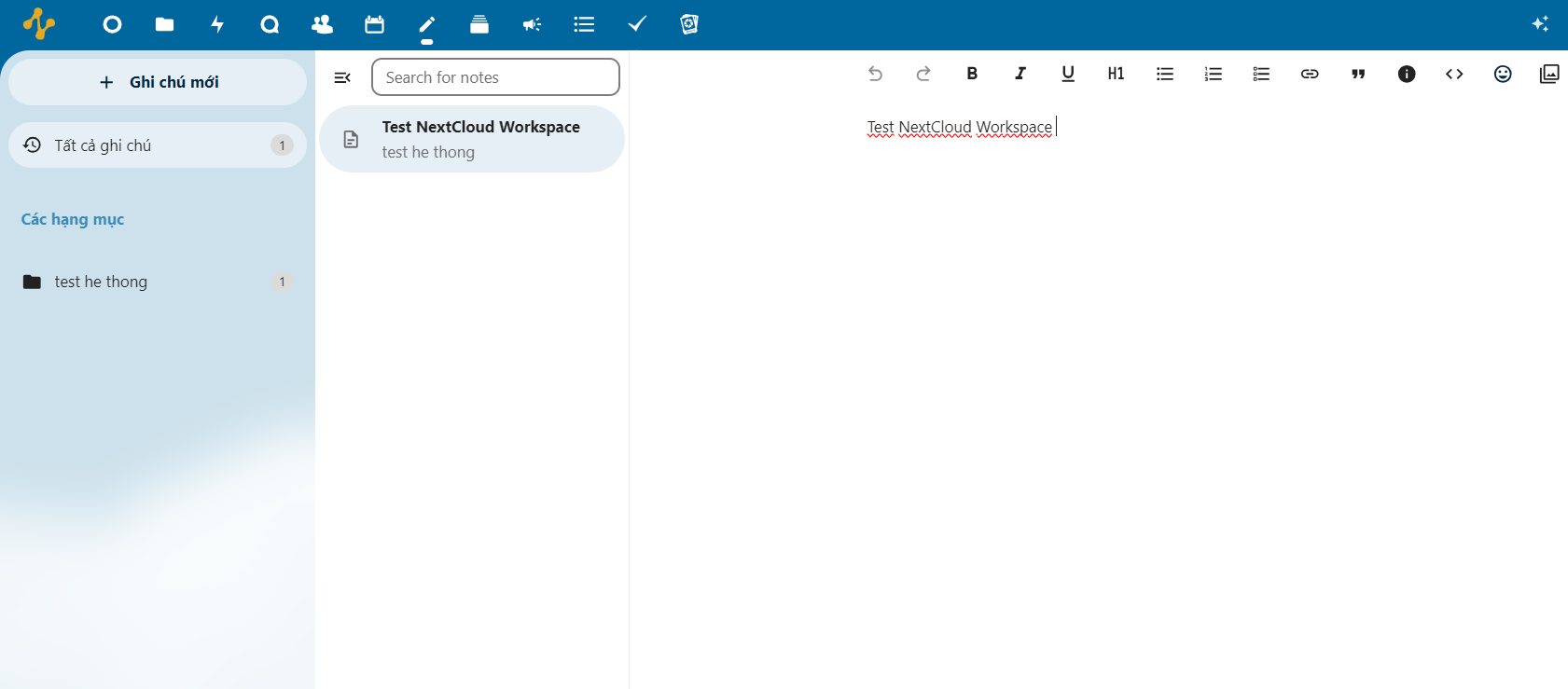
Task: Click the Nextcloud logo in header
Action: point(39,24)
